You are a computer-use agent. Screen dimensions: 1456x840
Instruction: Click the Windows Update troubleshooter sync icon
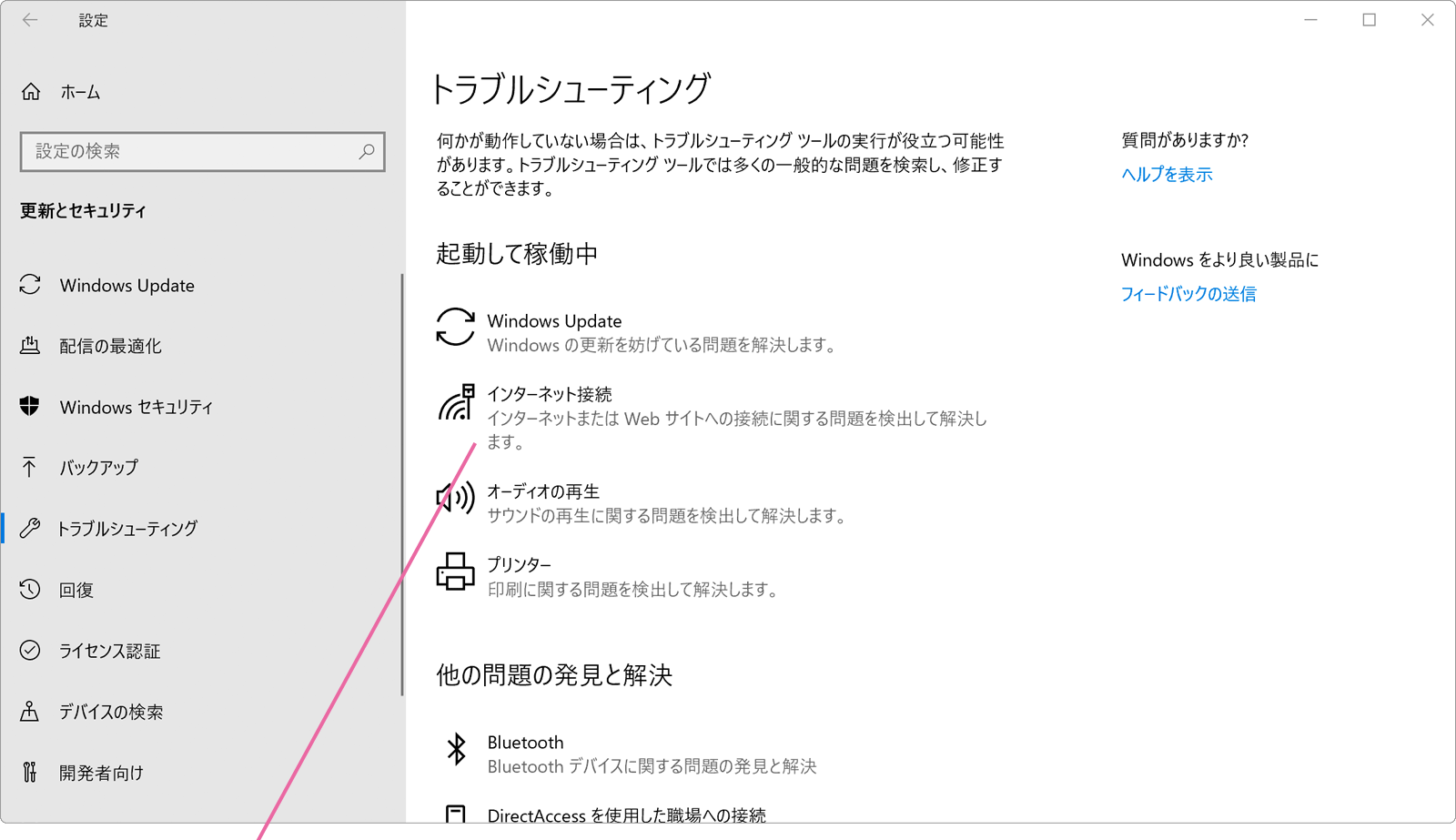(455, 327)
